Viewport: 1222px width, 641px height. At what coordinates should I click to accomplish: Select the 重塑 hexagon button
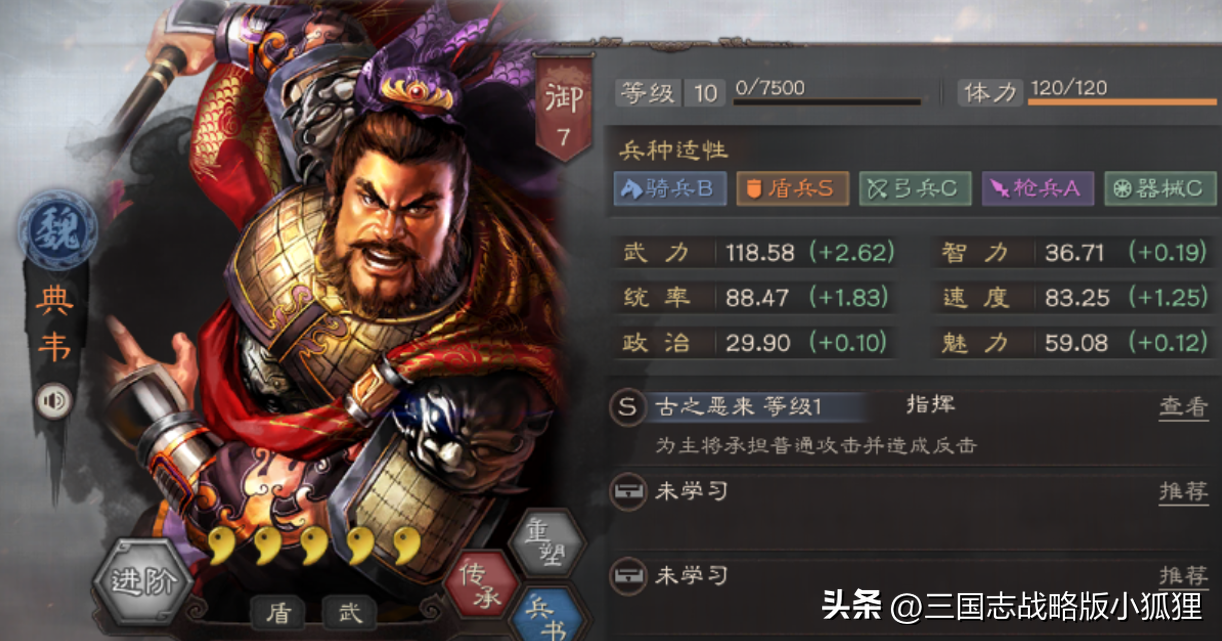tap(545, 541)
